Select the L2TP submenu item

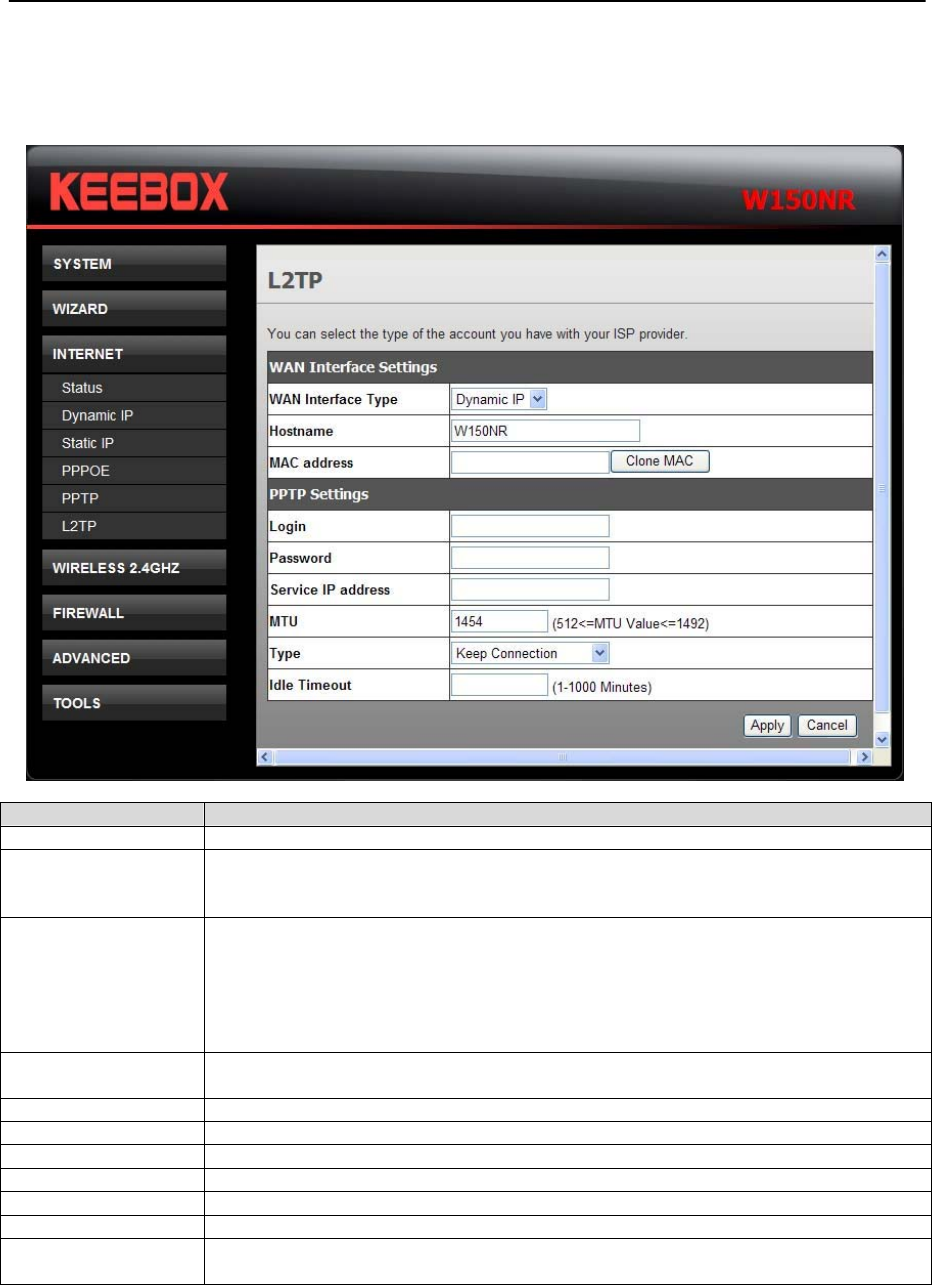pyautogui.click(x=135, y=525)
